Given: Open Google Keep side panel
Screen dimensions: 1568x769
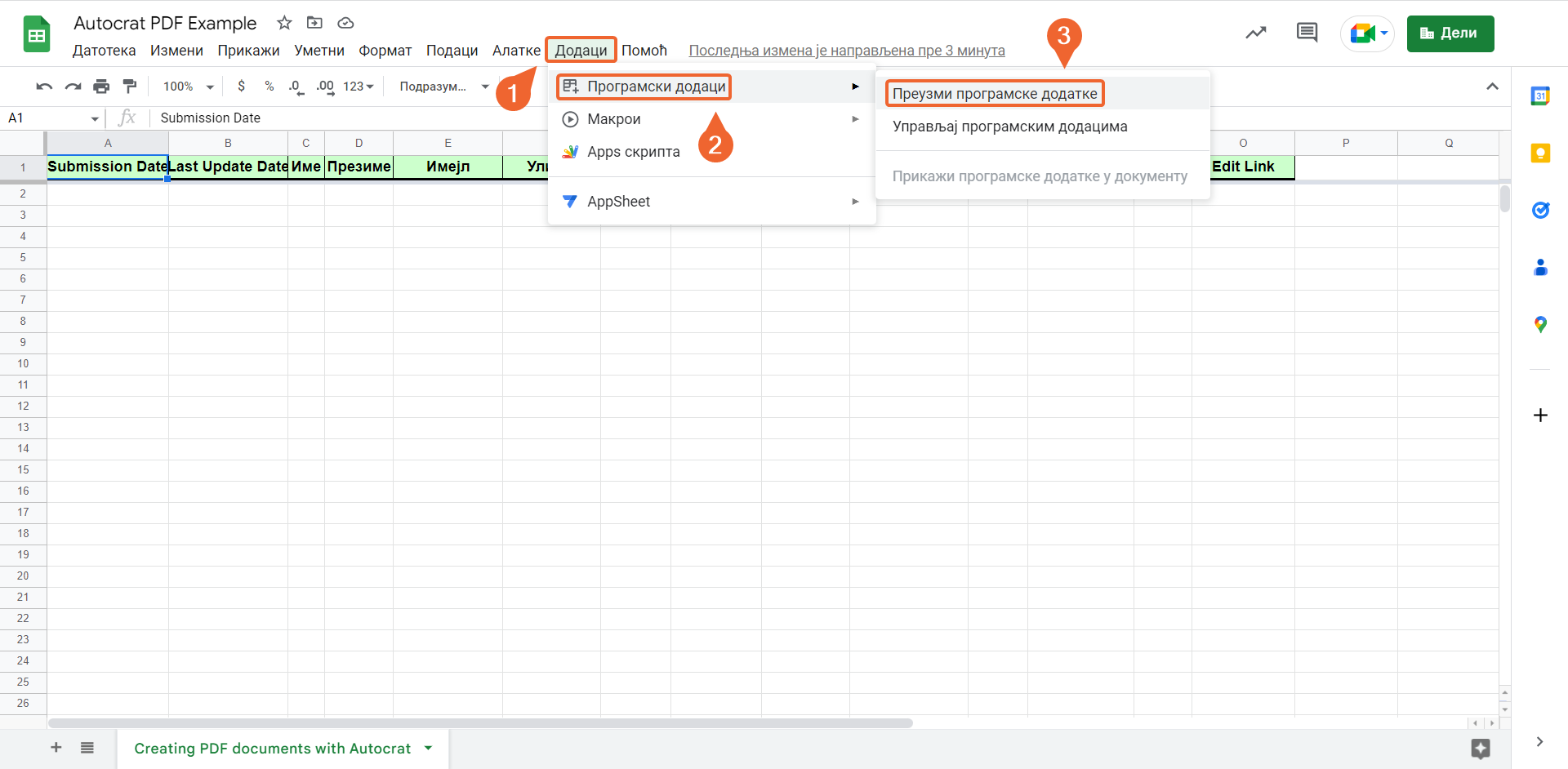Looking at the screenshot, I should pyautogui.click(x=1540, y=153).
